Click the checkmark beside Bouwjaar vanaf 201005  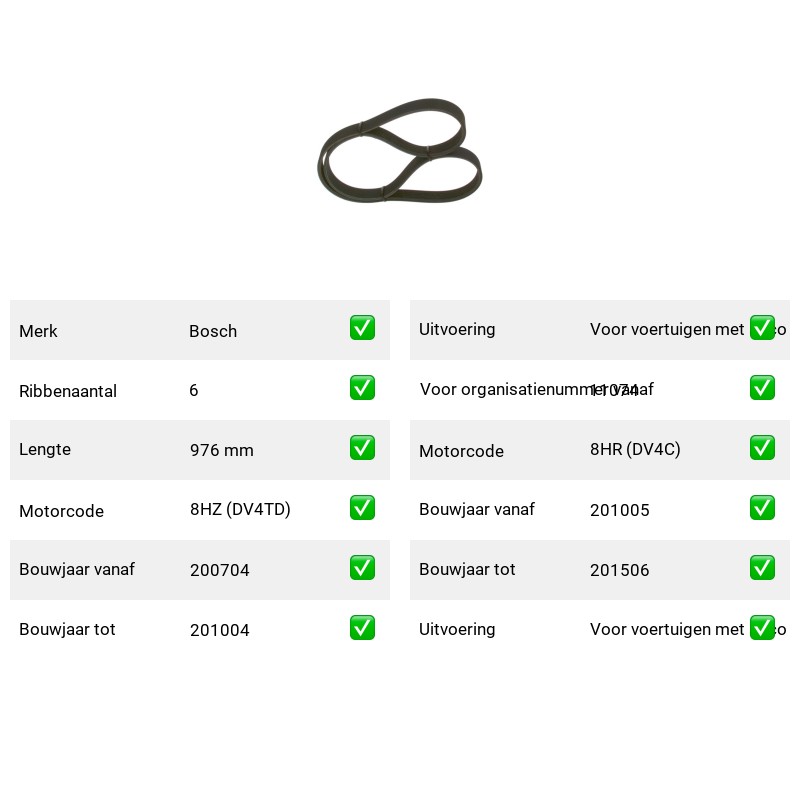[762, 508]
